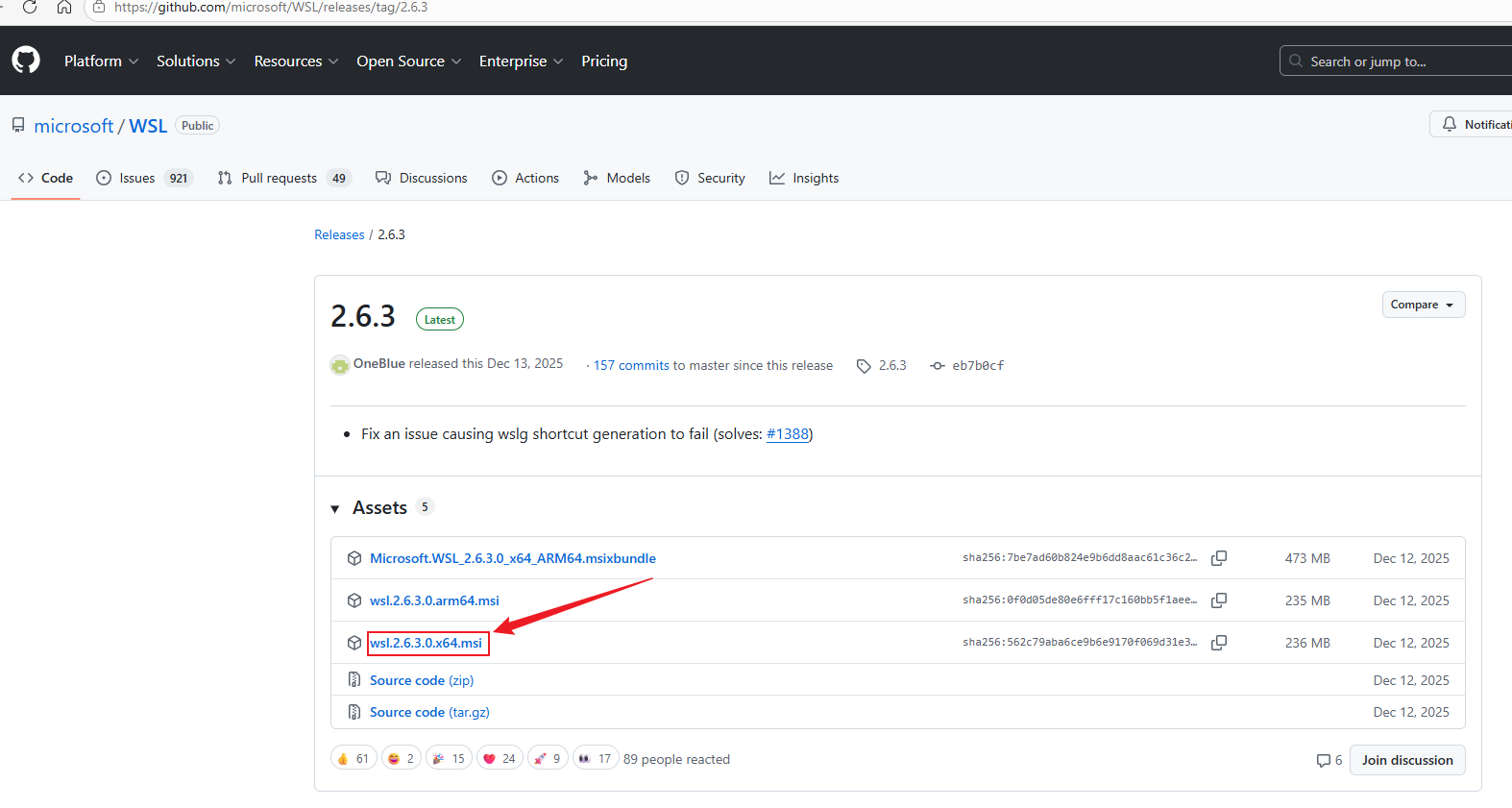Click the eb7b0cf commit hash
Viewport: 1512px width, 808px height.
point(978,366)
